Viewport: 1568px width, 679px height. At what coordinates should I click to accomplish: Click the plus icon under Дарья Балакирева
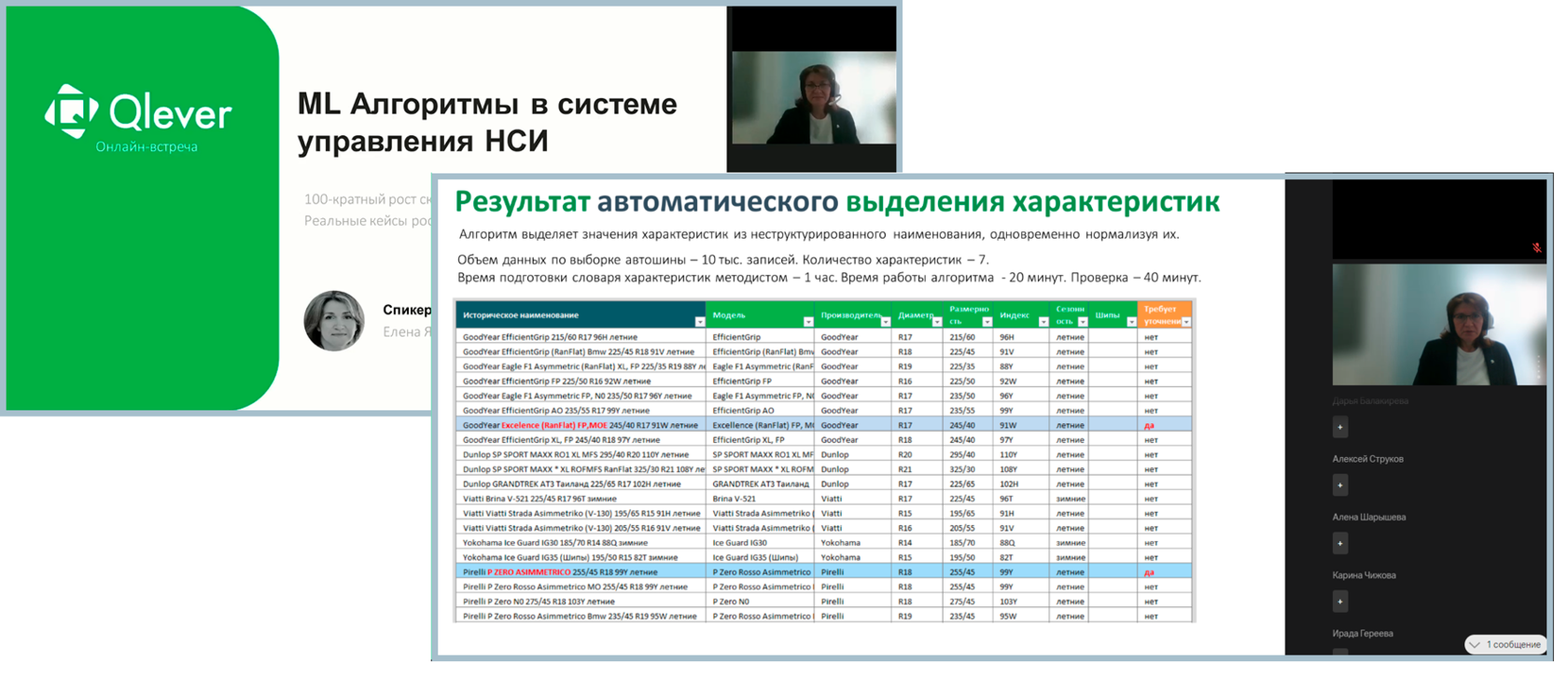pos(1340,427)
